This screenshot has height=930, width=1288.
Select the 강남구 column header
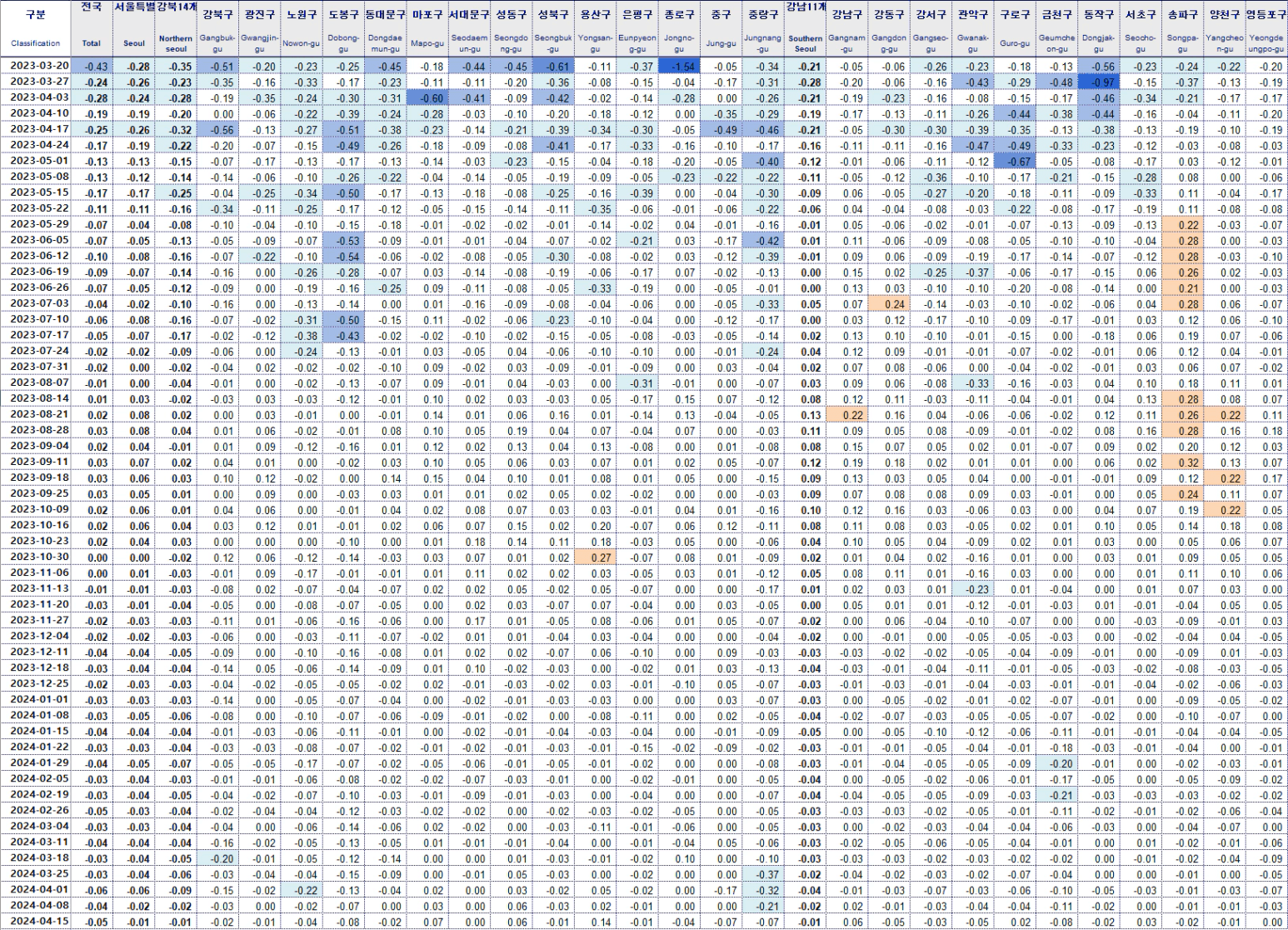click(847, 14)
